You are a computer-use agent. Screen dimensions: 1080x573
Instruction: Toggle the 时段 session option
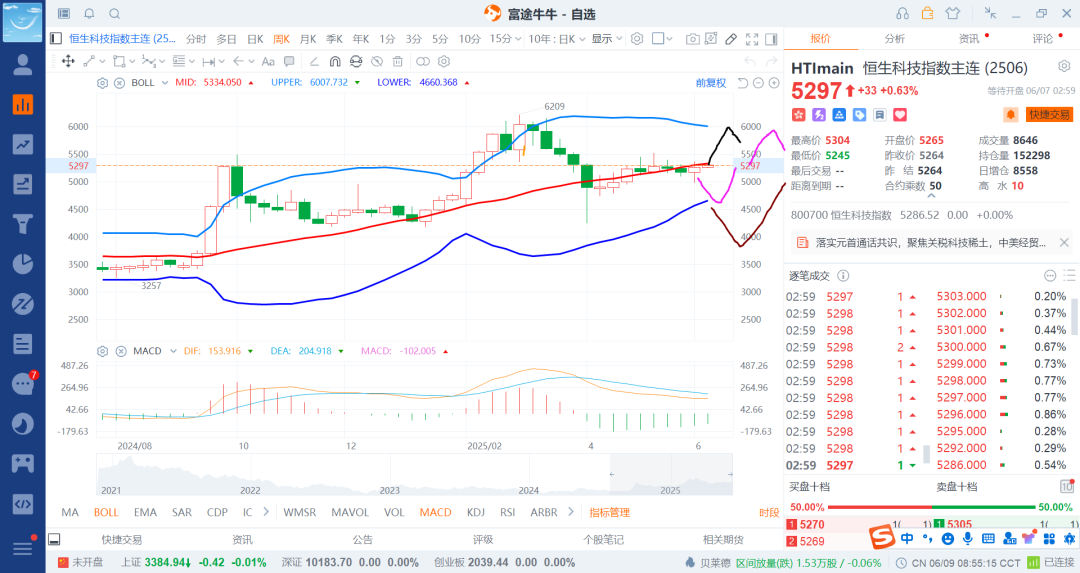(769, 512)
